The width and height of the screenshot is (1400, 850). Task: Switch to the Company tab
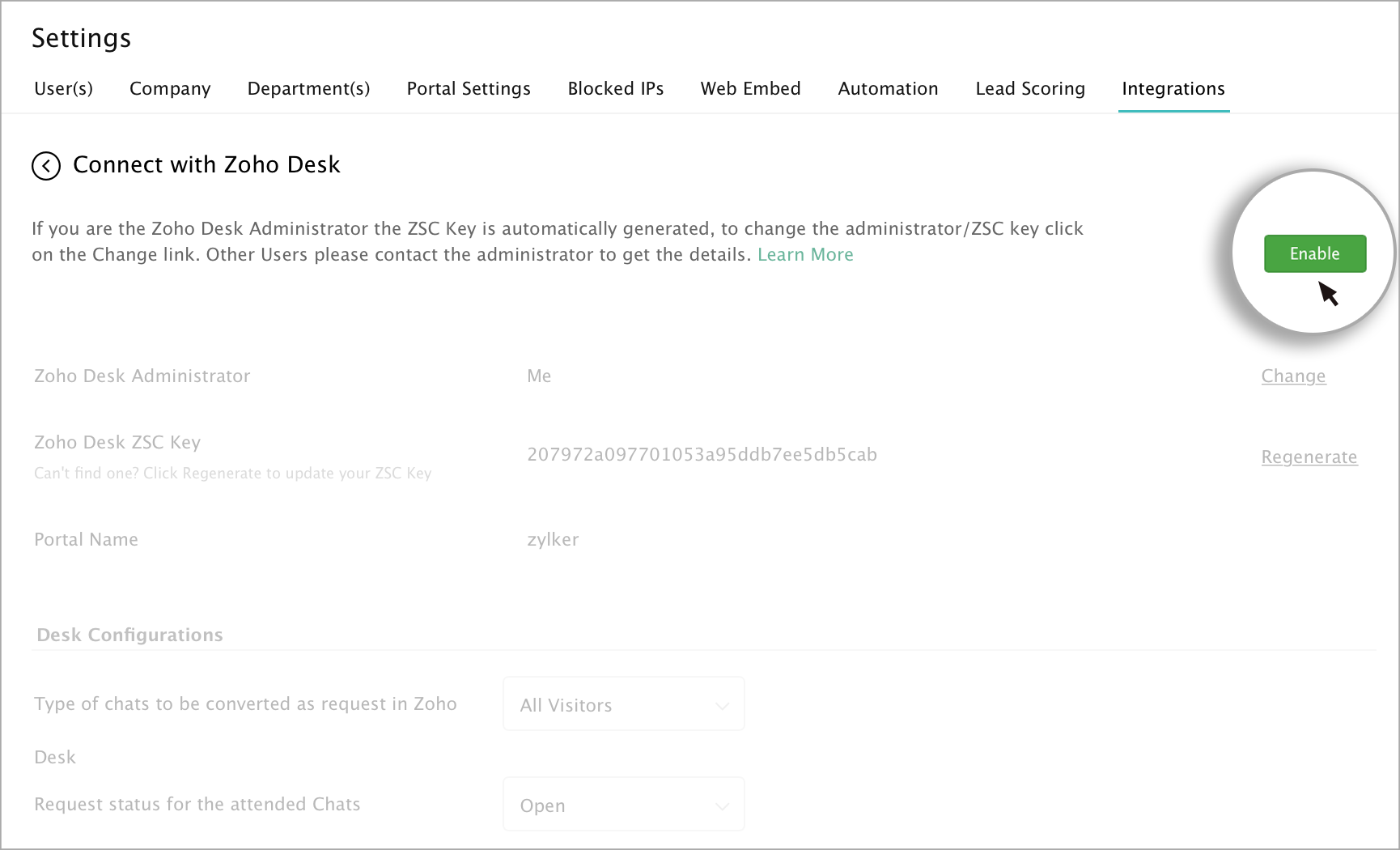point(170,89)
